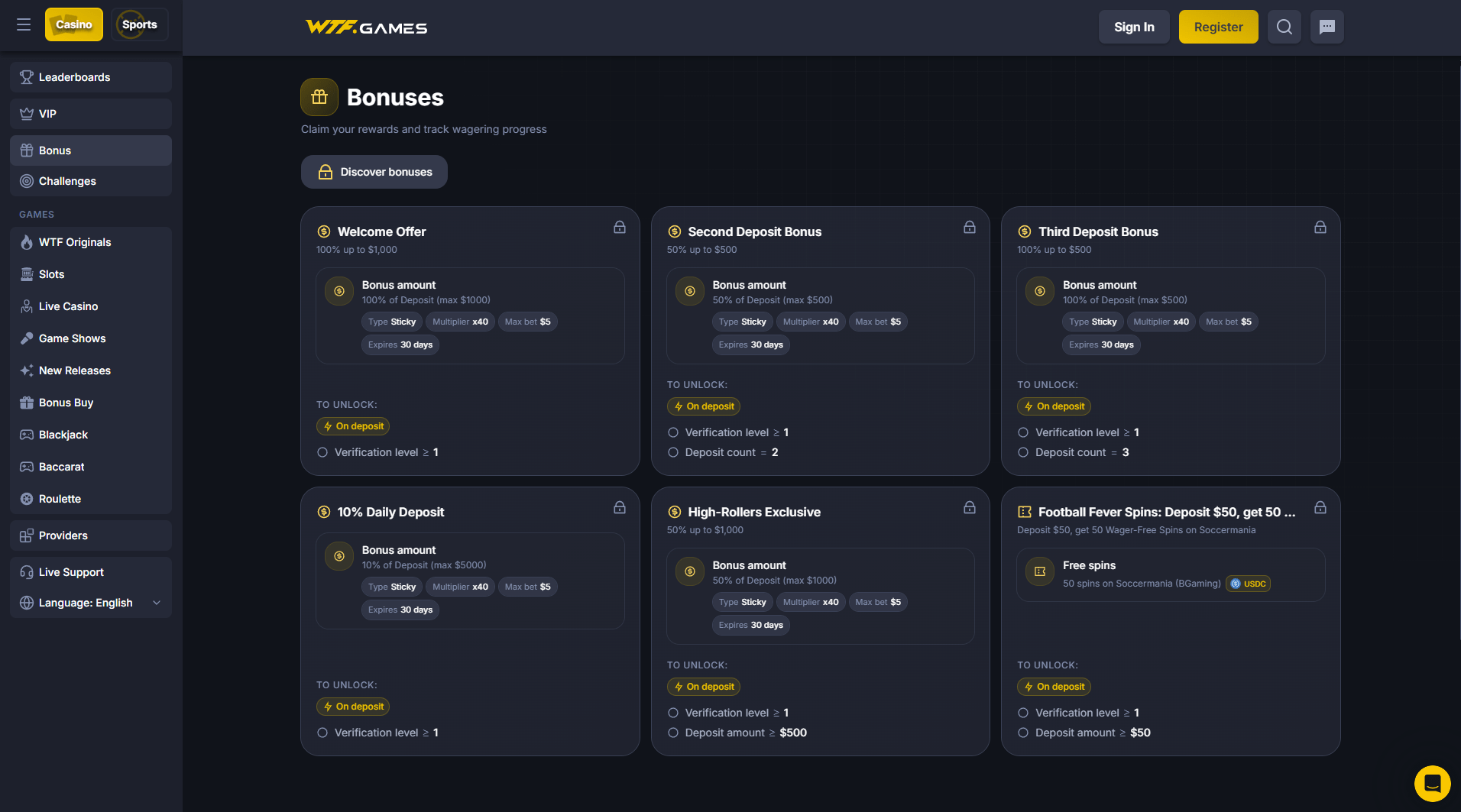
Task: Select Second Deposit Bonus Deposit count radio
Action: coord(673,452)
